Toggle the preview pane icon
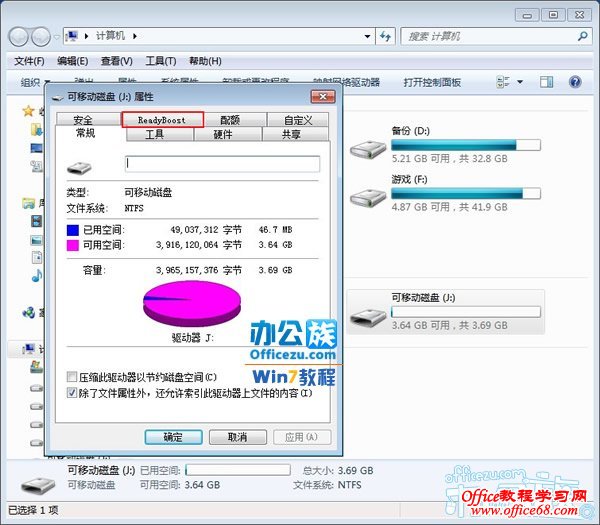Image resolution: width=600 pixels, height=525 pixels. (x=546, y=82)
